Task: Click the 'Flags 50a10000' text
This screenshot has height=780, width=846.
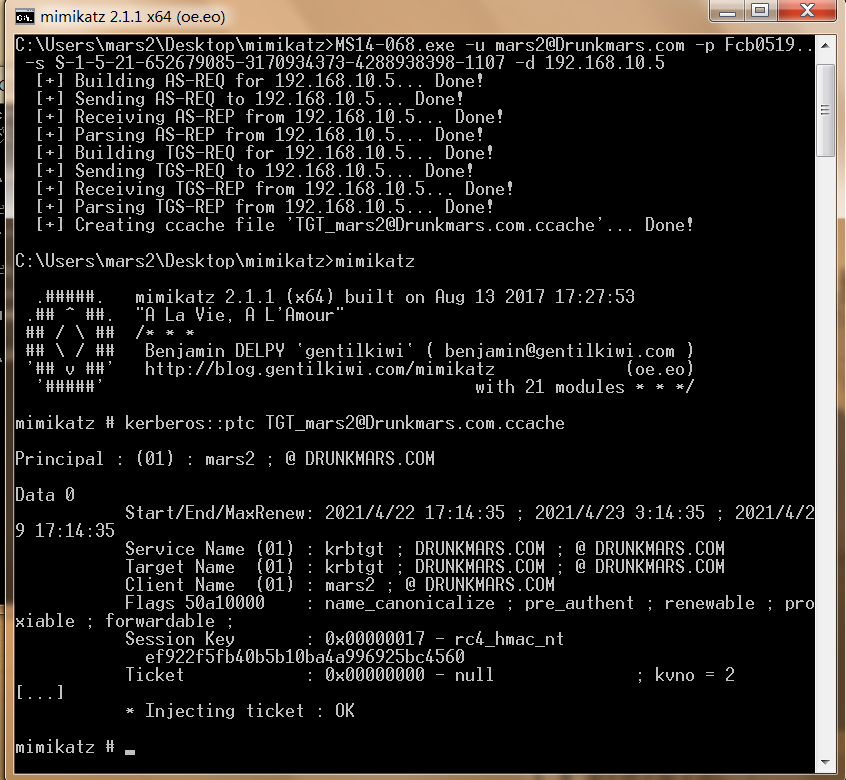Action: tap(194, 603)
